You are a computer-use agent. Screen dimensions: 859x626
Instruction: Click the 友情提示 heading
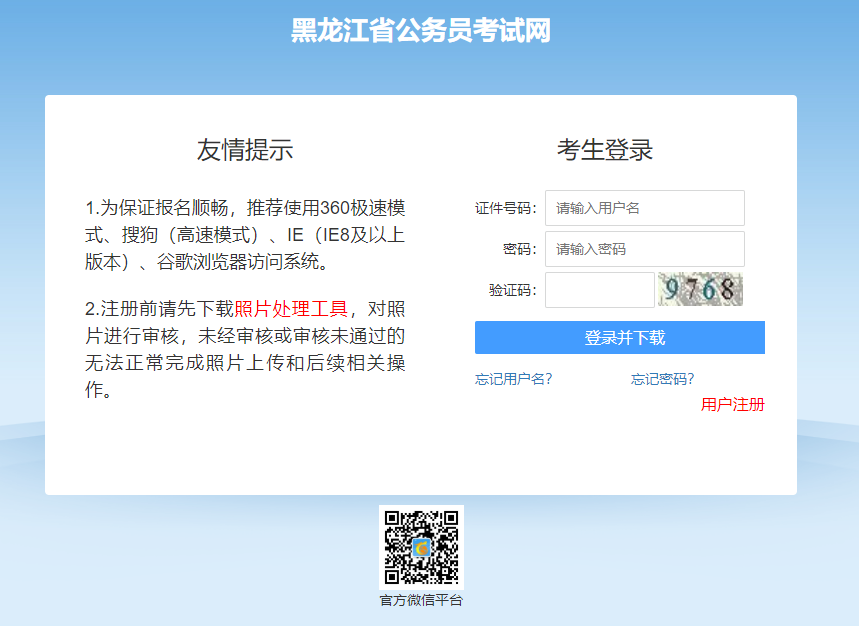(x=245, y=150)
